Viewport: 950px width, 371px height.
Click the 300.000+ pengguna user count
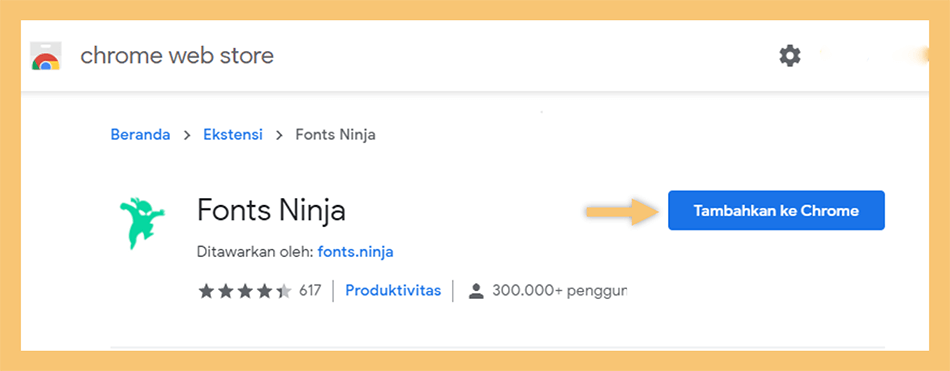click(x=559, y=291)
